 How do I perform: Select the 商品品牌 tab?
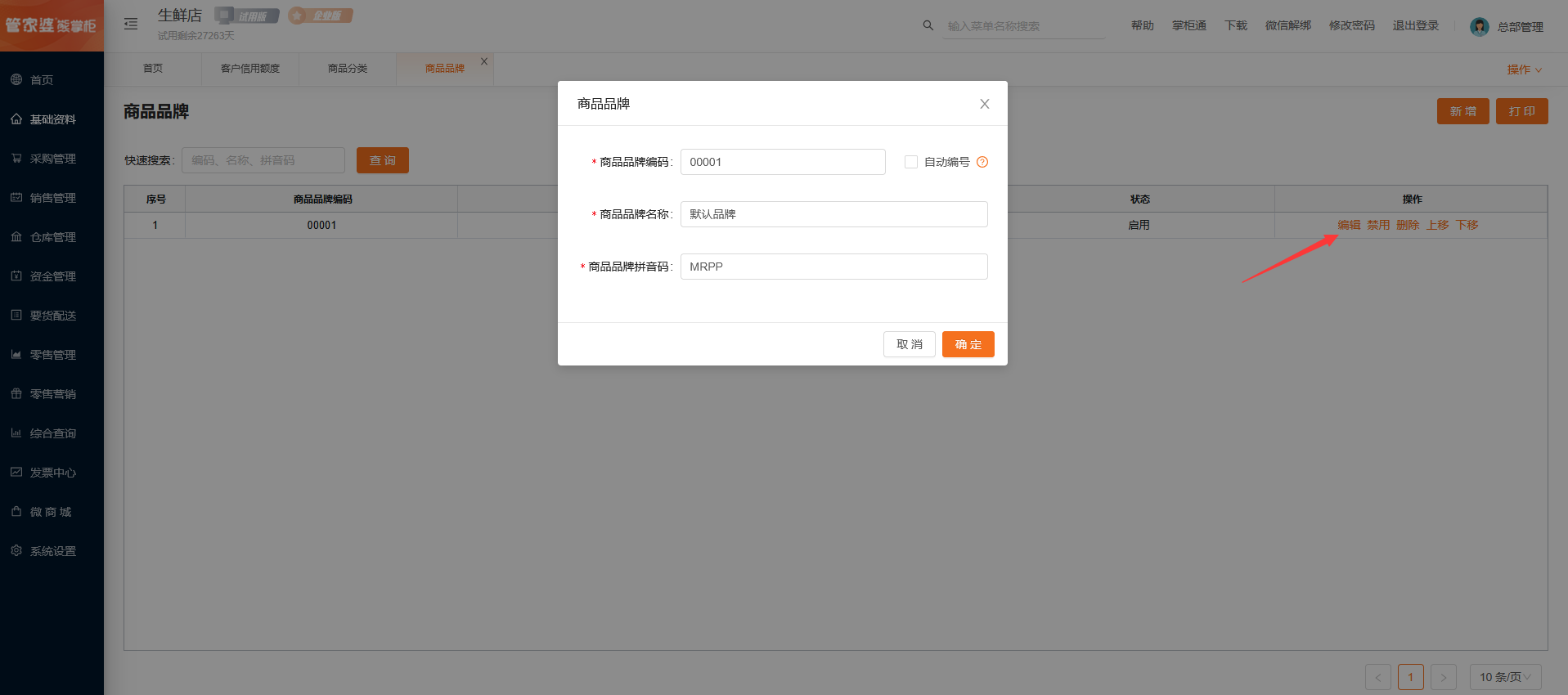click(444, 69)
